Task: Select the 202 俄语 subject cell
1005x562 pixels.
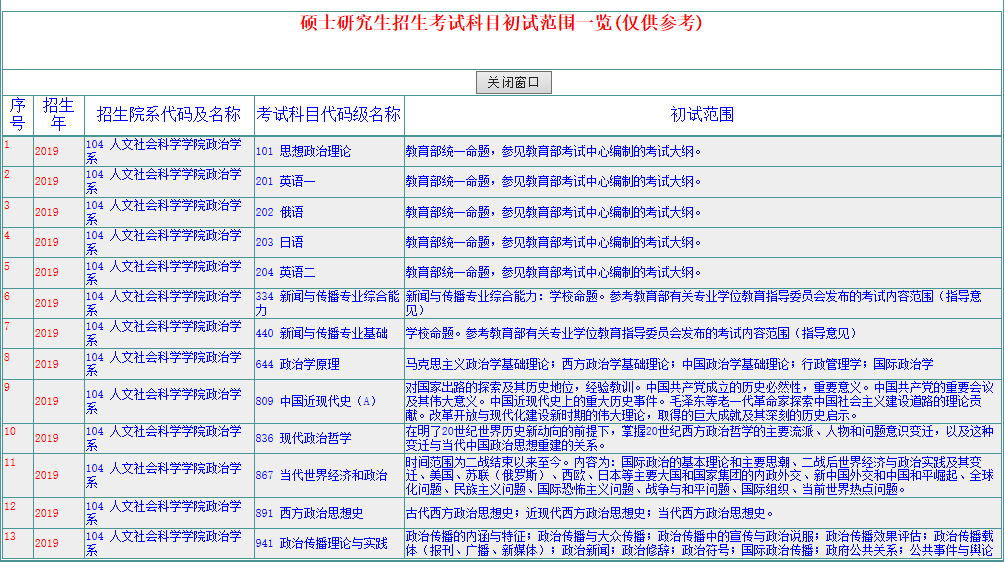Action: (279, 212)
